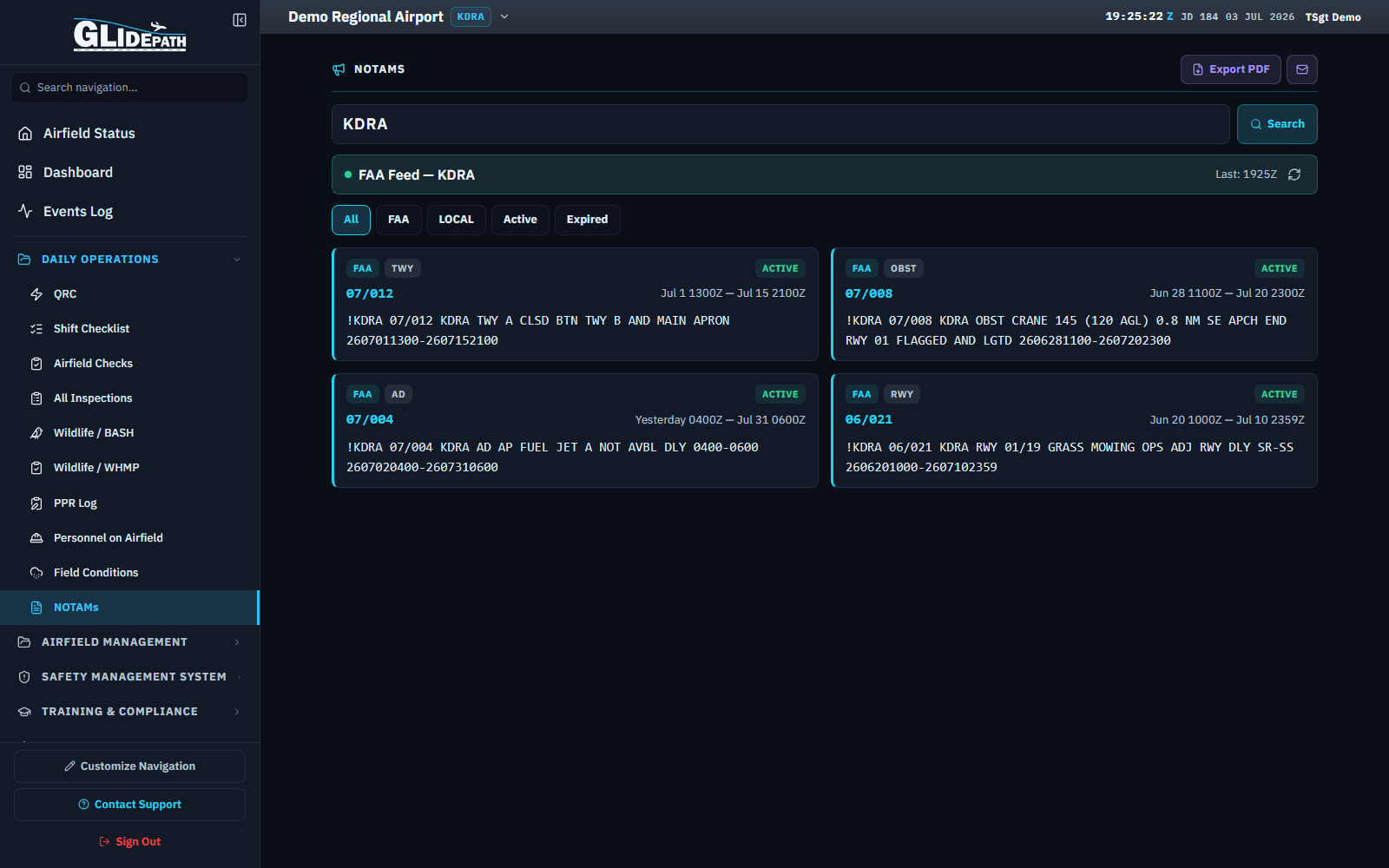The image size is (1389, 868).
Task: Open Field Conditions in sidebar
Action: pos(130,573)
